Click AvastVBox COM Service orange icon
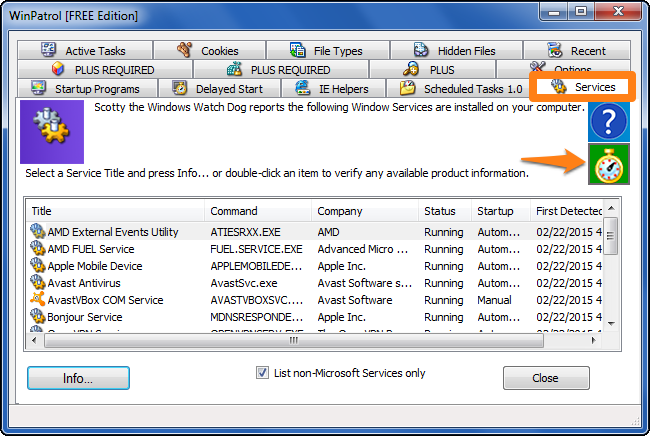 38,299
